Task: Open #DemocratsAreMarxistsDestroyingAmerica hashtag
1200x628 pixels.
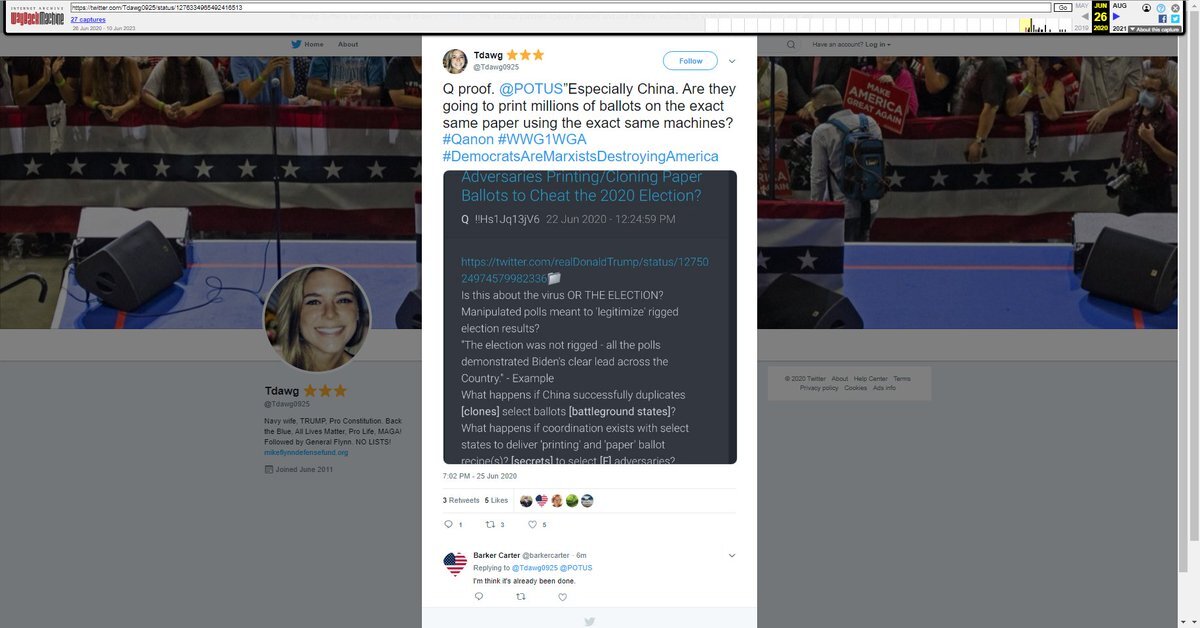Action: 580,156
